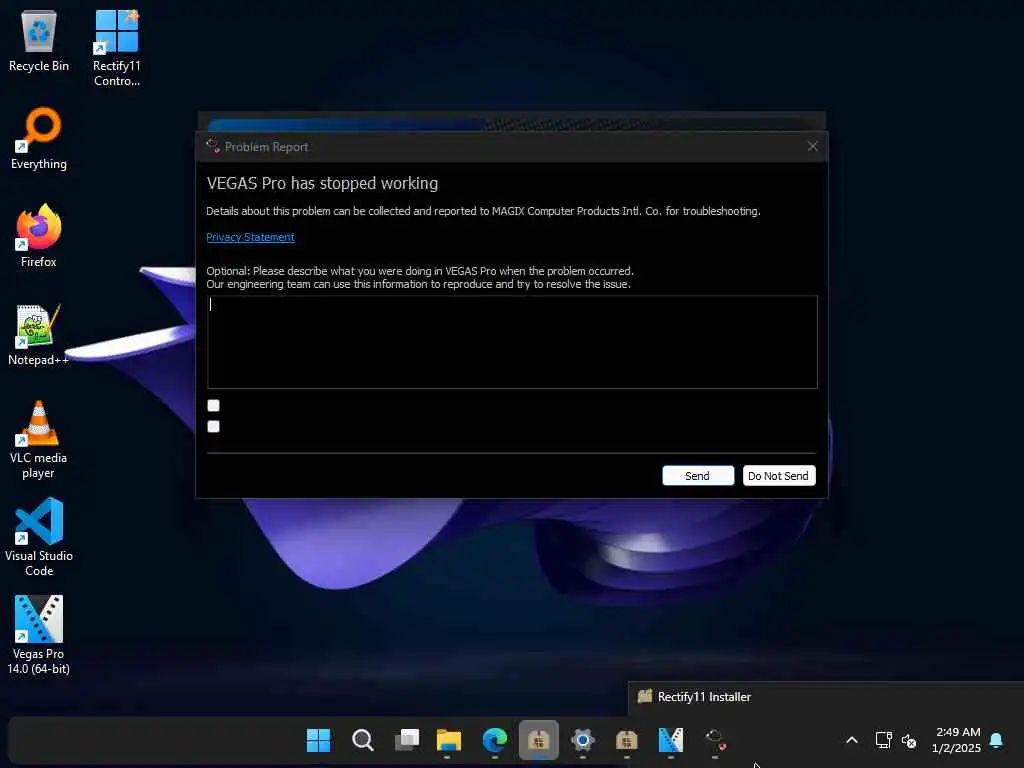Select the Problem Report taskbar icon
The image size is (1024, 768).
[x=715, y=740]
